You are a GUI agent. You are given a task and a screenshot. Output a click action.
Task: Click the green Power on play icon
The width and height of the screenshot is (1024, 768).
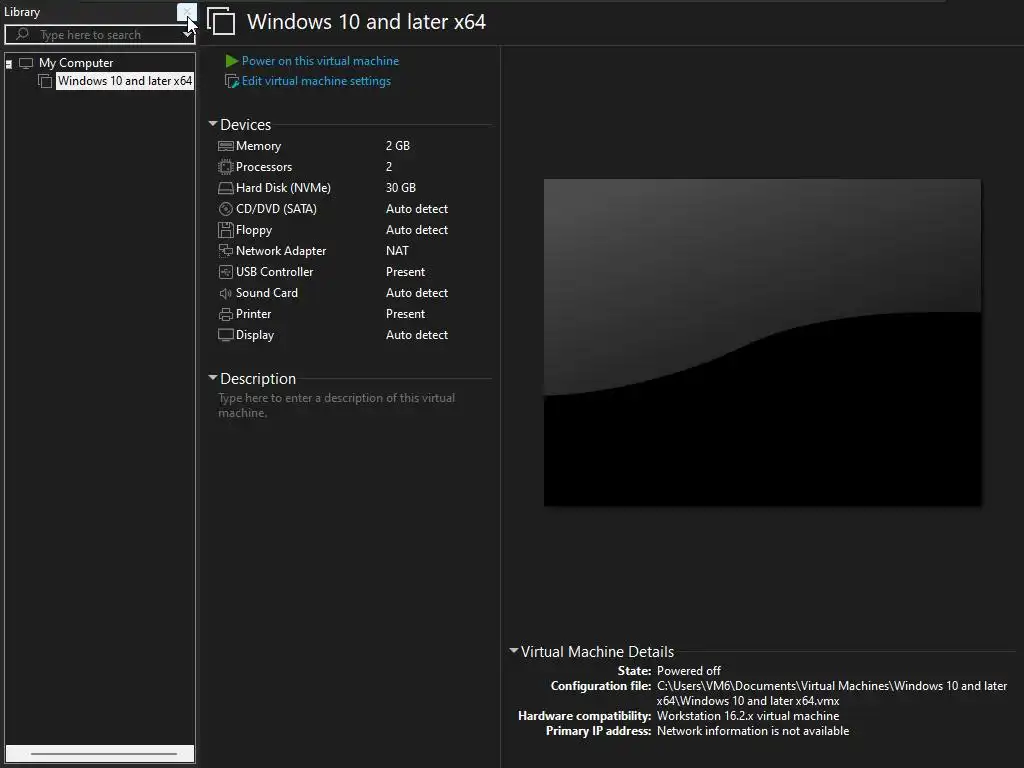tap(231, 61)
